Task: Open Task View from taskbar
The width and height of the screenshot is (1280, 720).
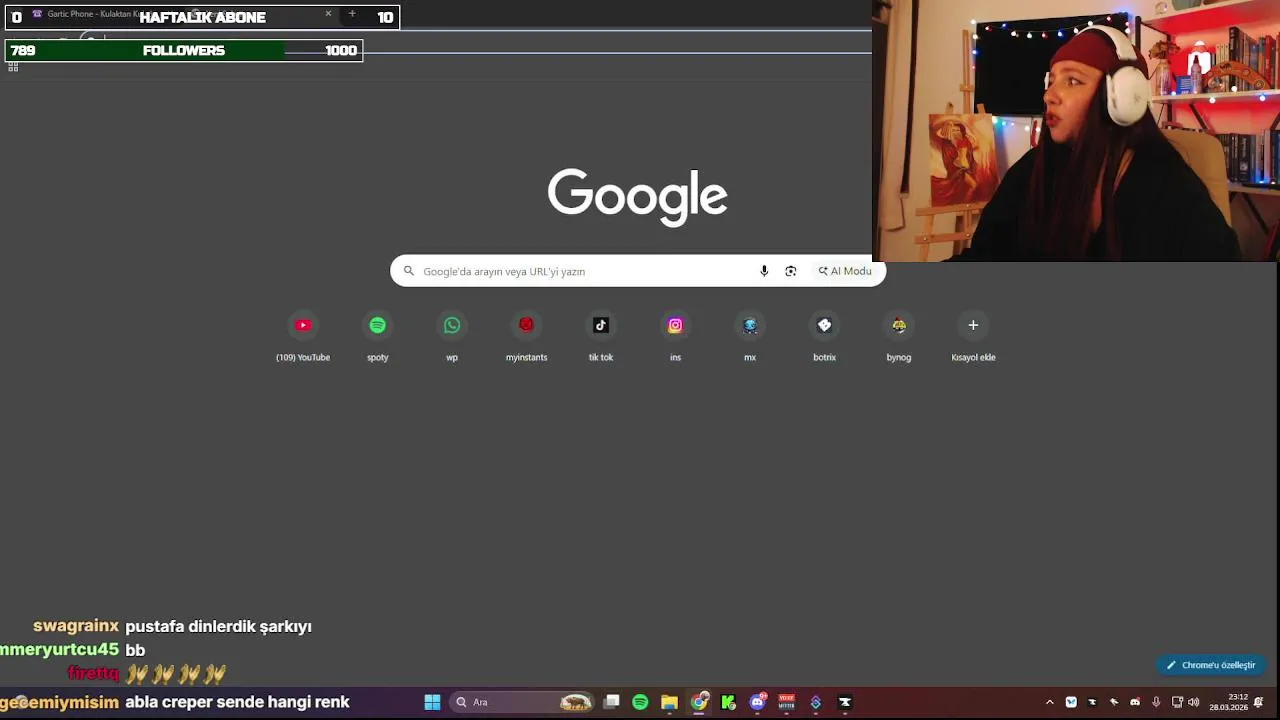Action: coord(611,702)
